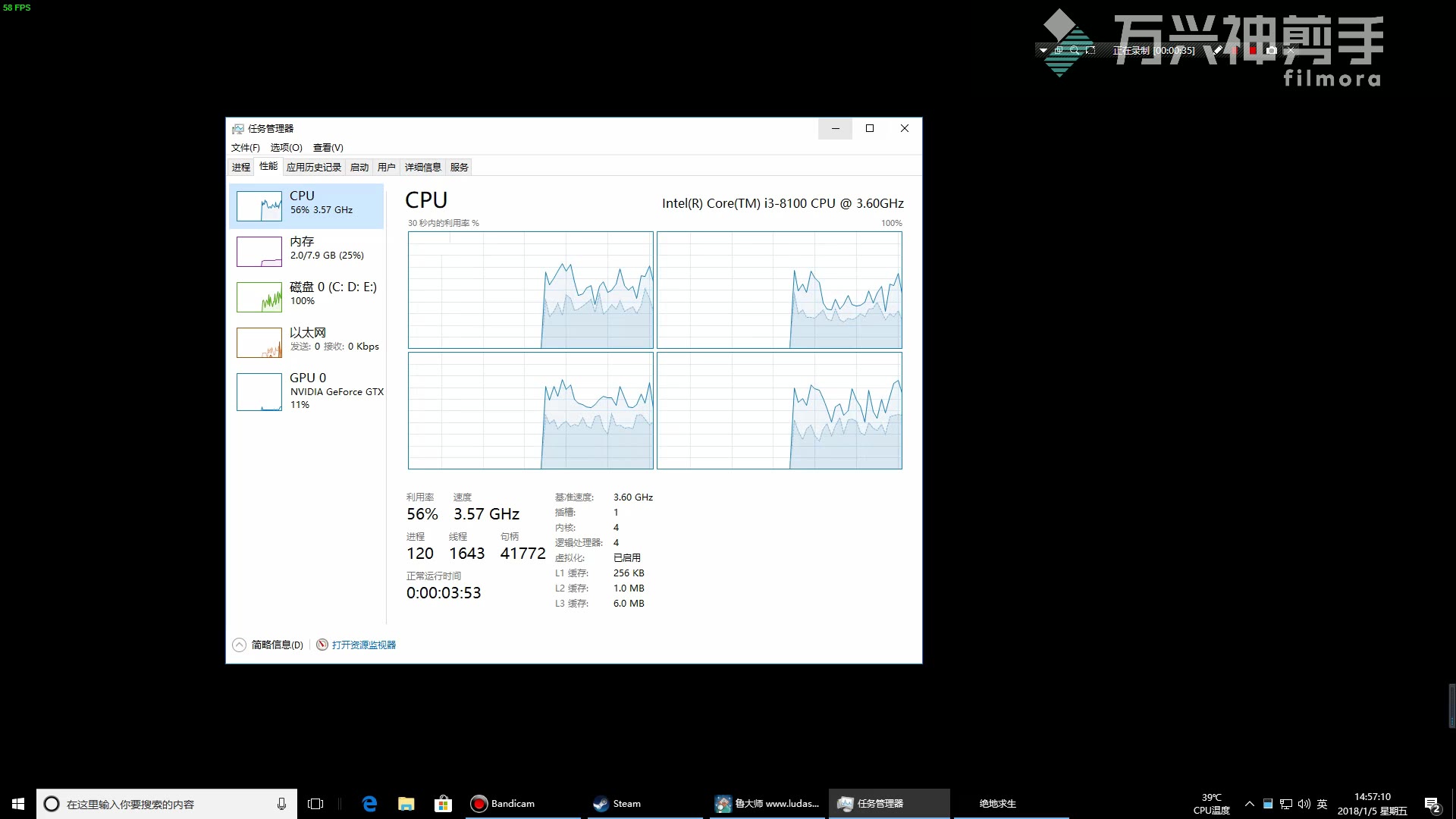Select the GPU 0 entry in sidebar
1456x819 pixels.
point(306,391)
